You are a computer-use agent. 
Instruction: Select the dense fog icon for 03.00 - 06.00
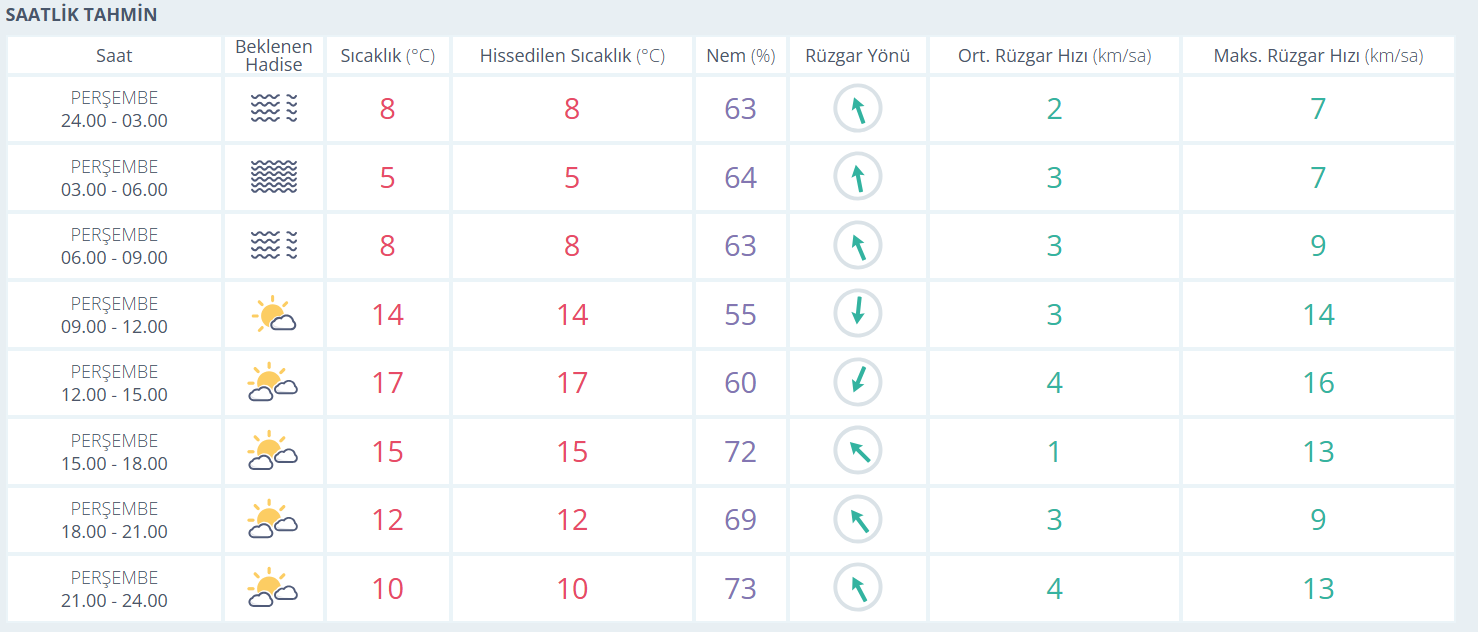[273, 177]
